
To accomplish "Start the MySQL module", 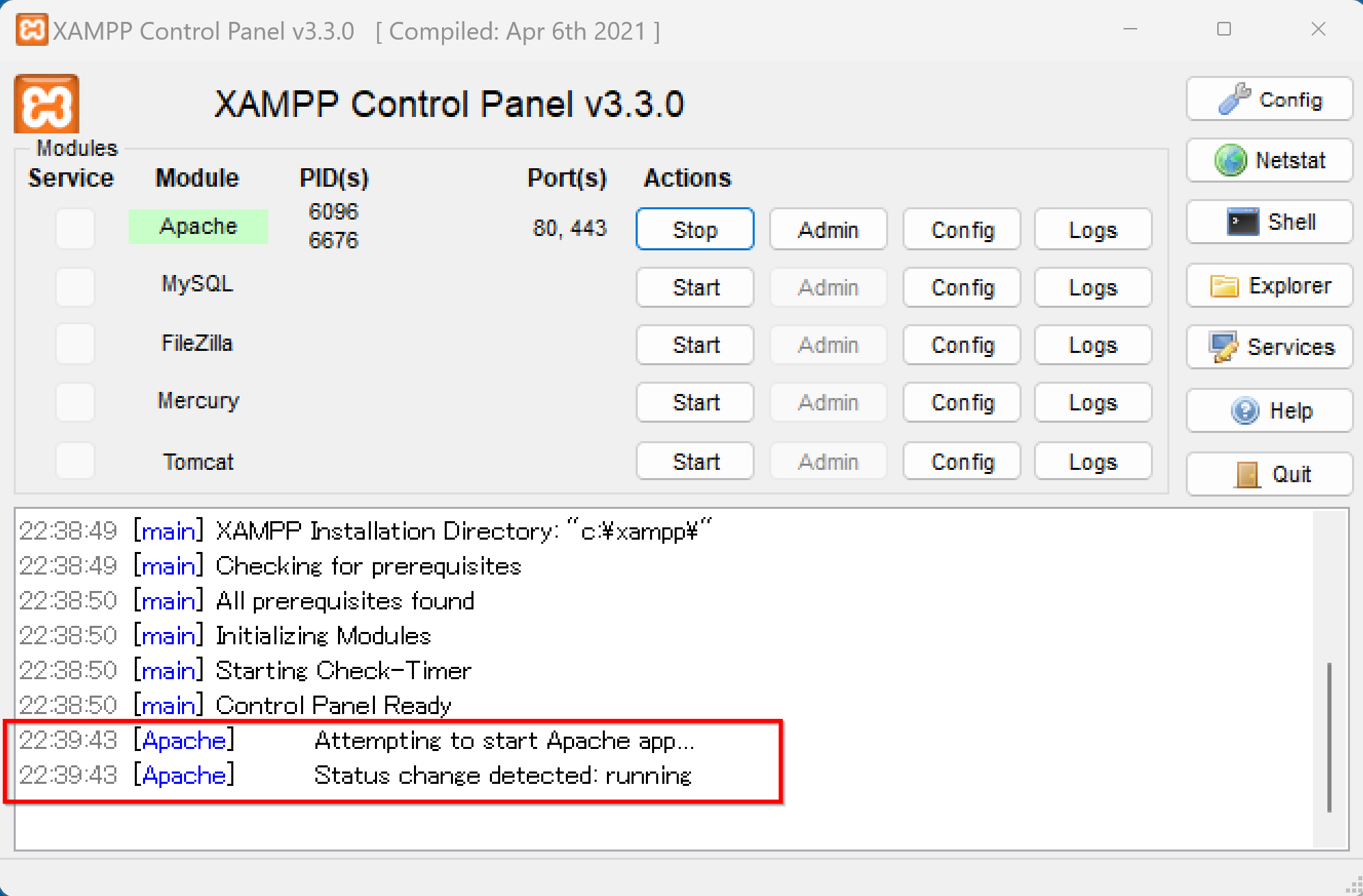I will point(695,287).
